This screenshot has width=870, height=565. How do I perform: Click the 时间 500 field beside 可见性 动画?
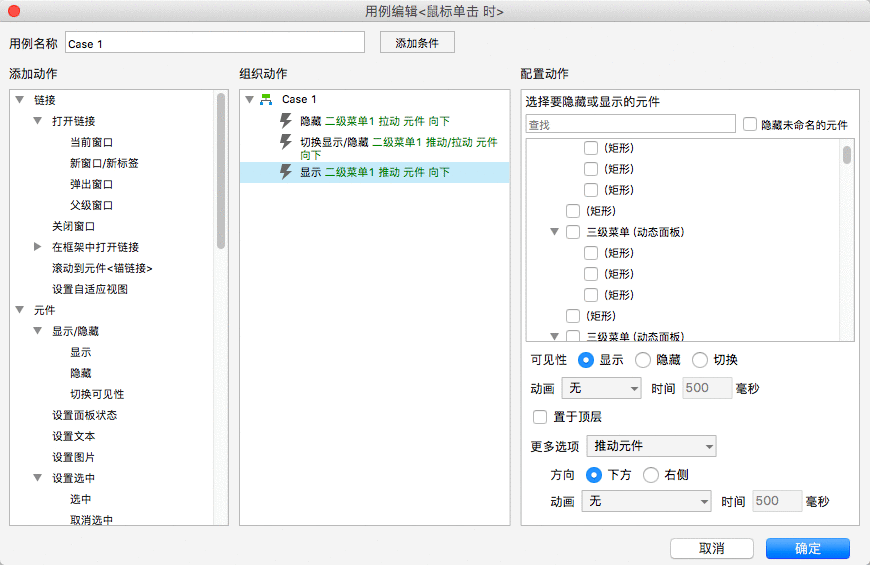tap(707, 388)
